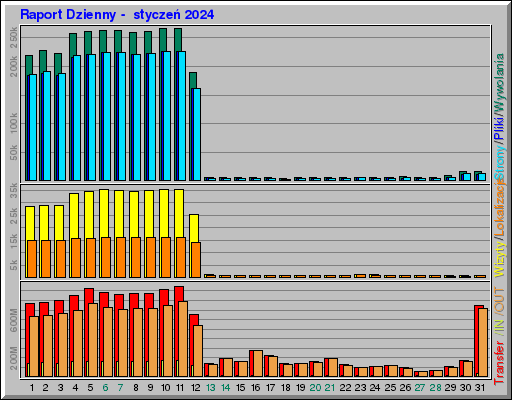Screen dimensions: 512x400
Task: Select the green day 13 axis label
Action: tap(211, 388)
